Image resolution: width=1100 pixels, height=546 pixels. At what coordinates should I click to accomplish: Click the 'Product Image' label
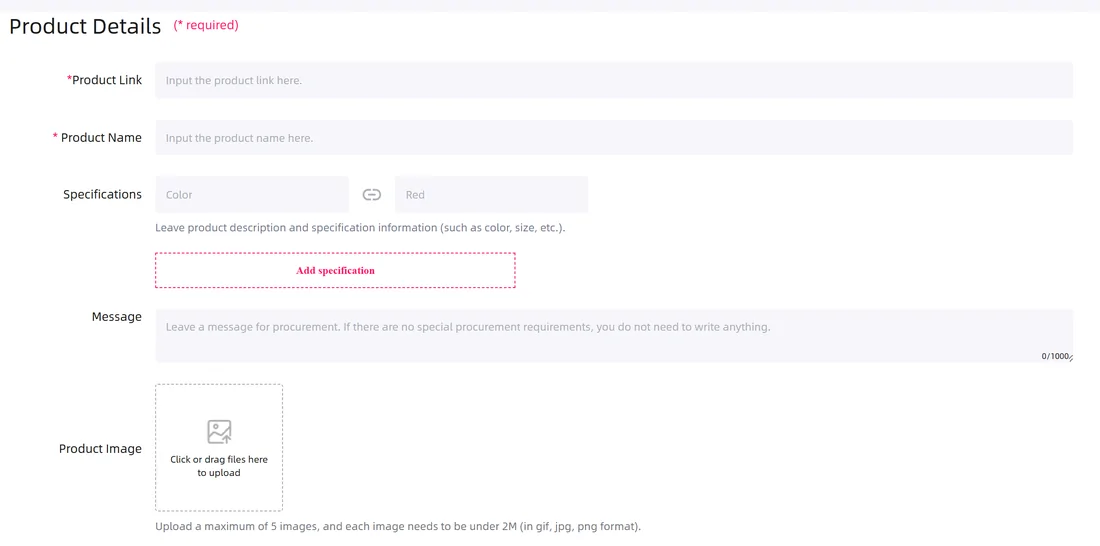pos(100,448)
